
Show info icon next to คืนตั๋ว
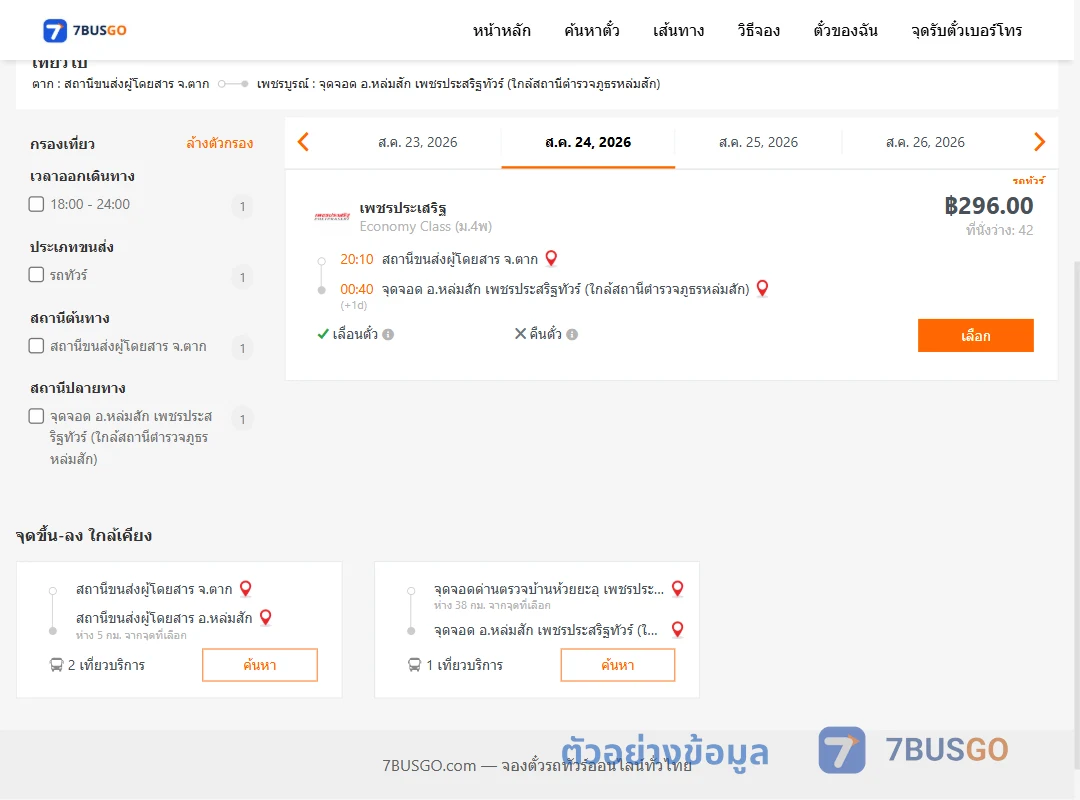(x=572, y=334)
